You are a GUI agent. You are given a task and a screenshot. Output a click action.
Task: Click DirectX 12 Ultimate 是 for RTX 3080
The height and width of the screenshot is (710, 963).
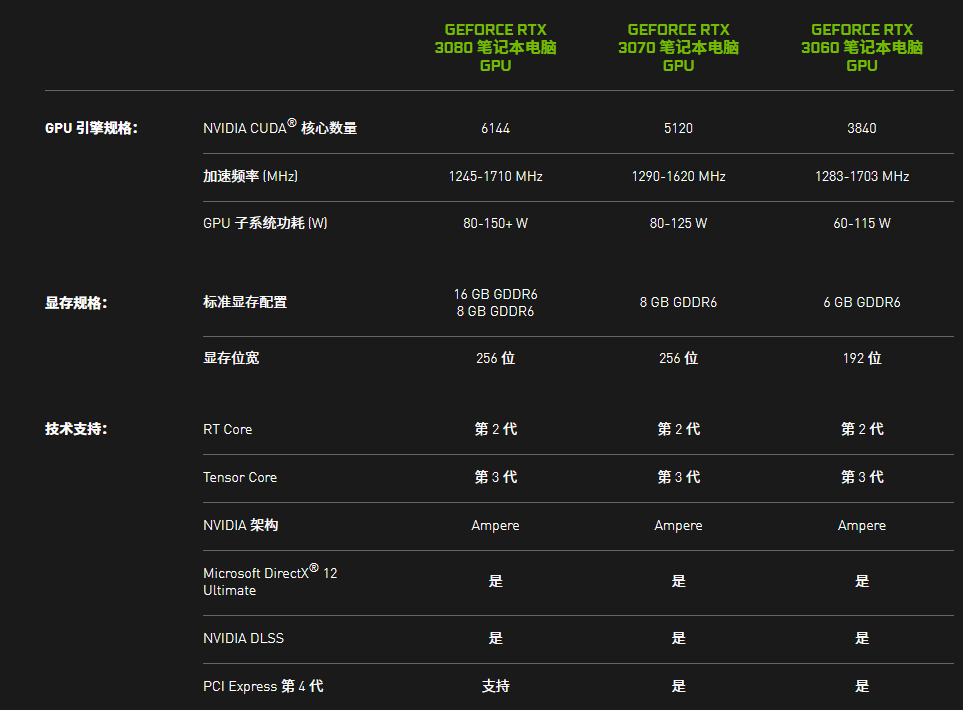[x=495, y=581]
